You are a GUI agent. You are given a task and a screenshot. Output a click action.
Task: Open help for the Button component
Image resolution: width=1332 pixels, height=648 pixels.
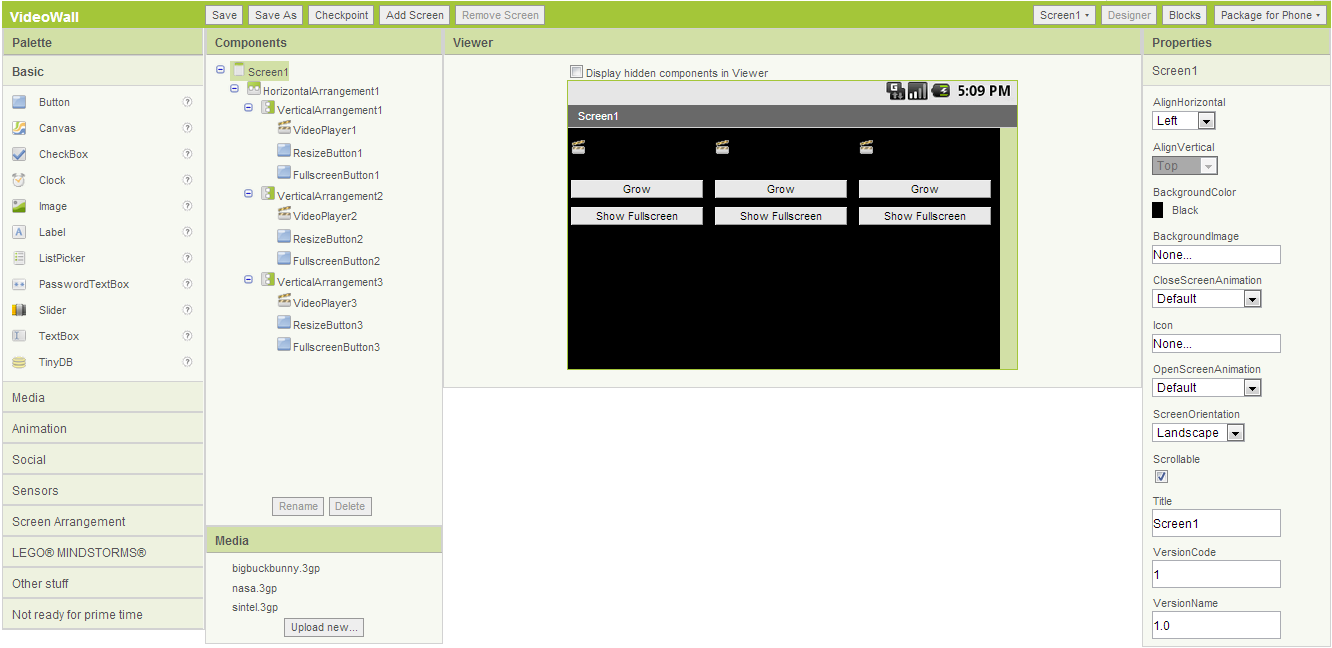click(187, 102)
